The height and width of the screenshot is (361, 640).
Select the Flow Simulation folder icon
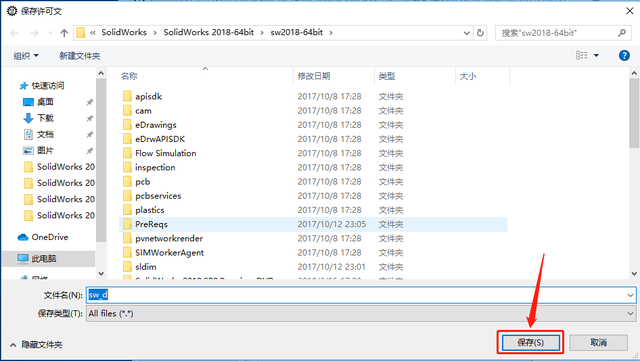coord(127,153)
